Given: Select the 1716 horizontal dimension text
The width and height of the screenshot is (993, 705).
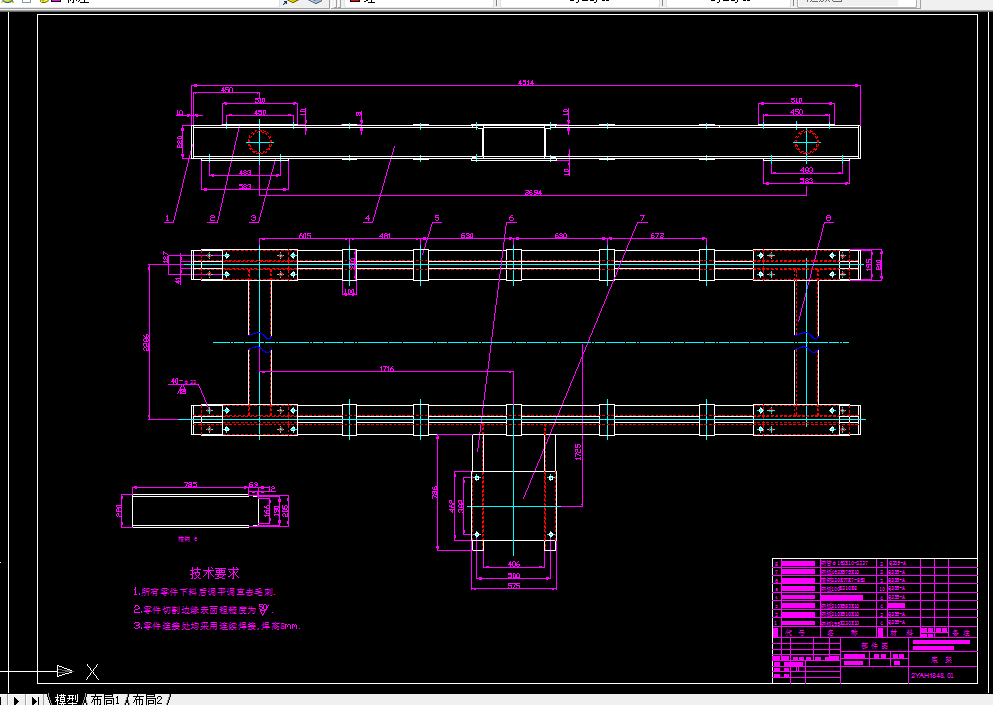Looking at the screenshot, I should click(386, 369).
